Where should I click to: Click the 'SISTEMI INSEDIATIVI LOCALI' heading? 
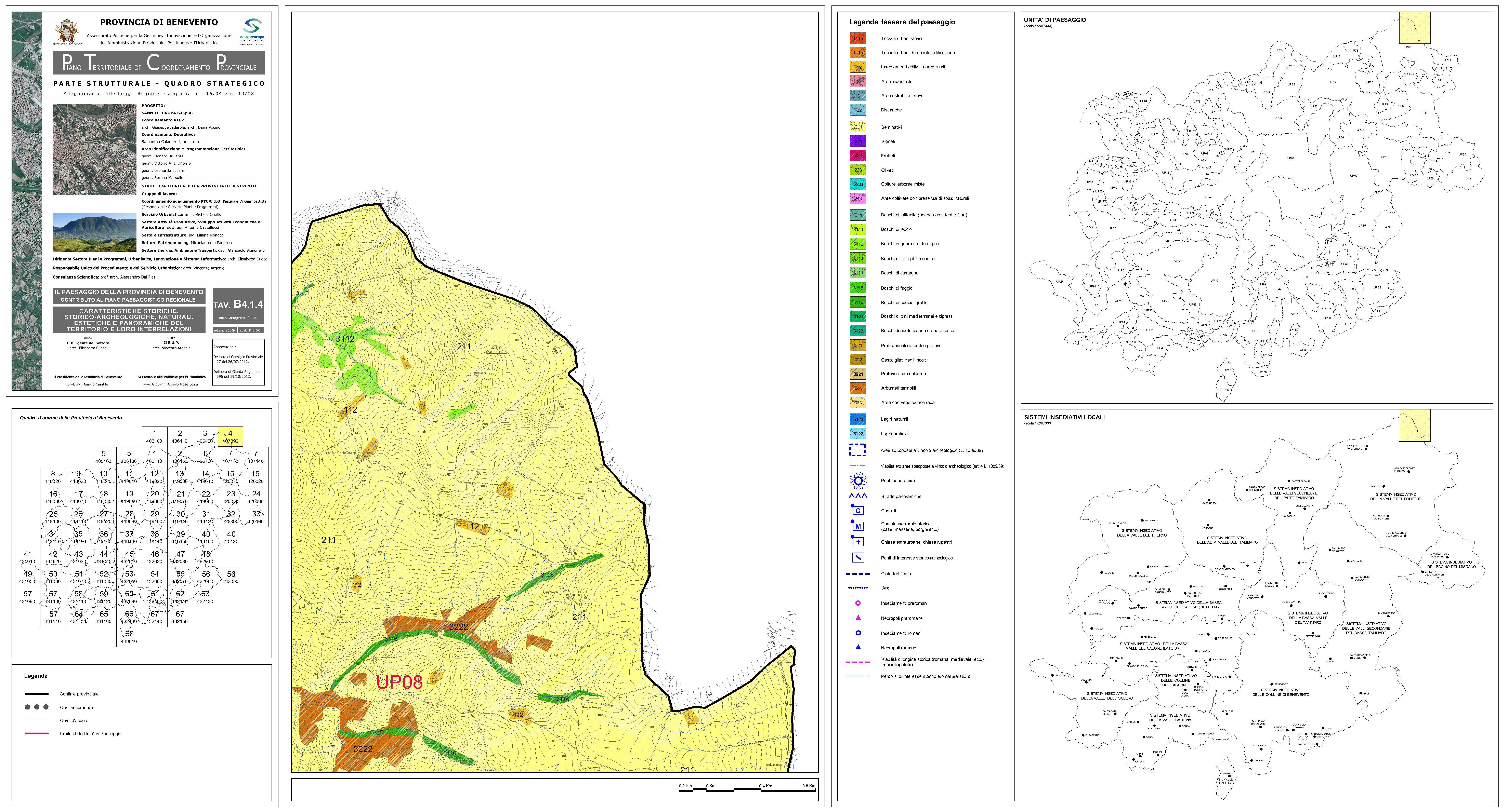click(1064, 417)
